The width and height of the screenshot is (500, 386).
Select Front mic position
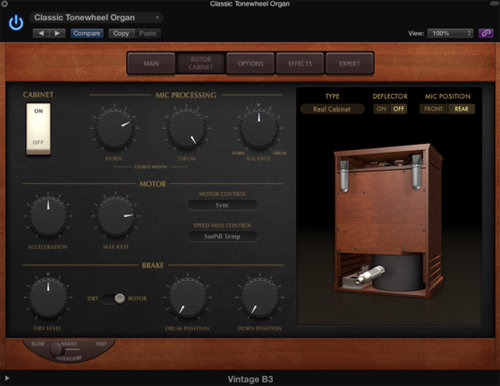coord(433,109)
